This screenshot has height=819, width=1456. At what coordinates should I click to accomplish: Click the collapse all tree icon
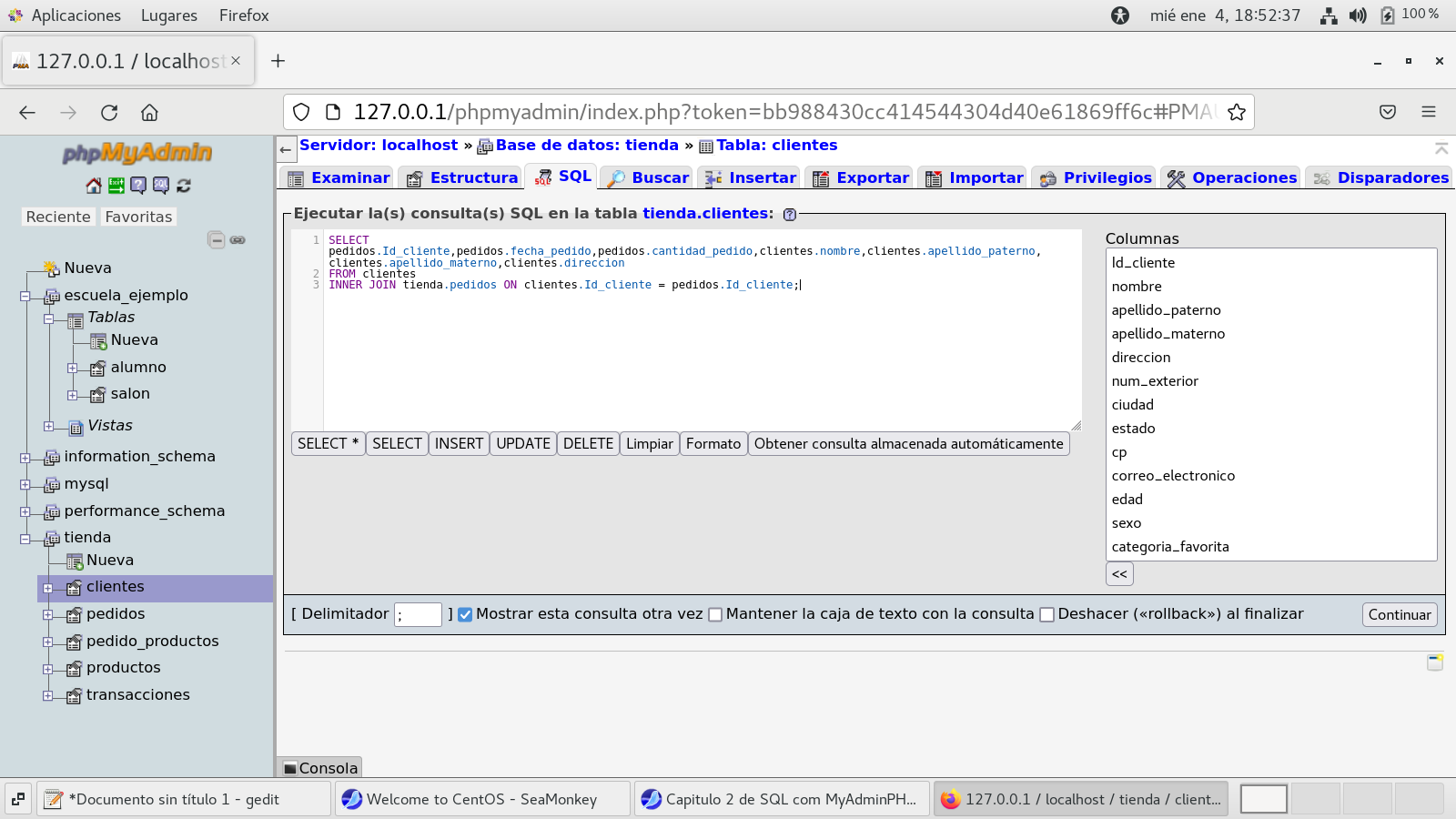[216, 240]
